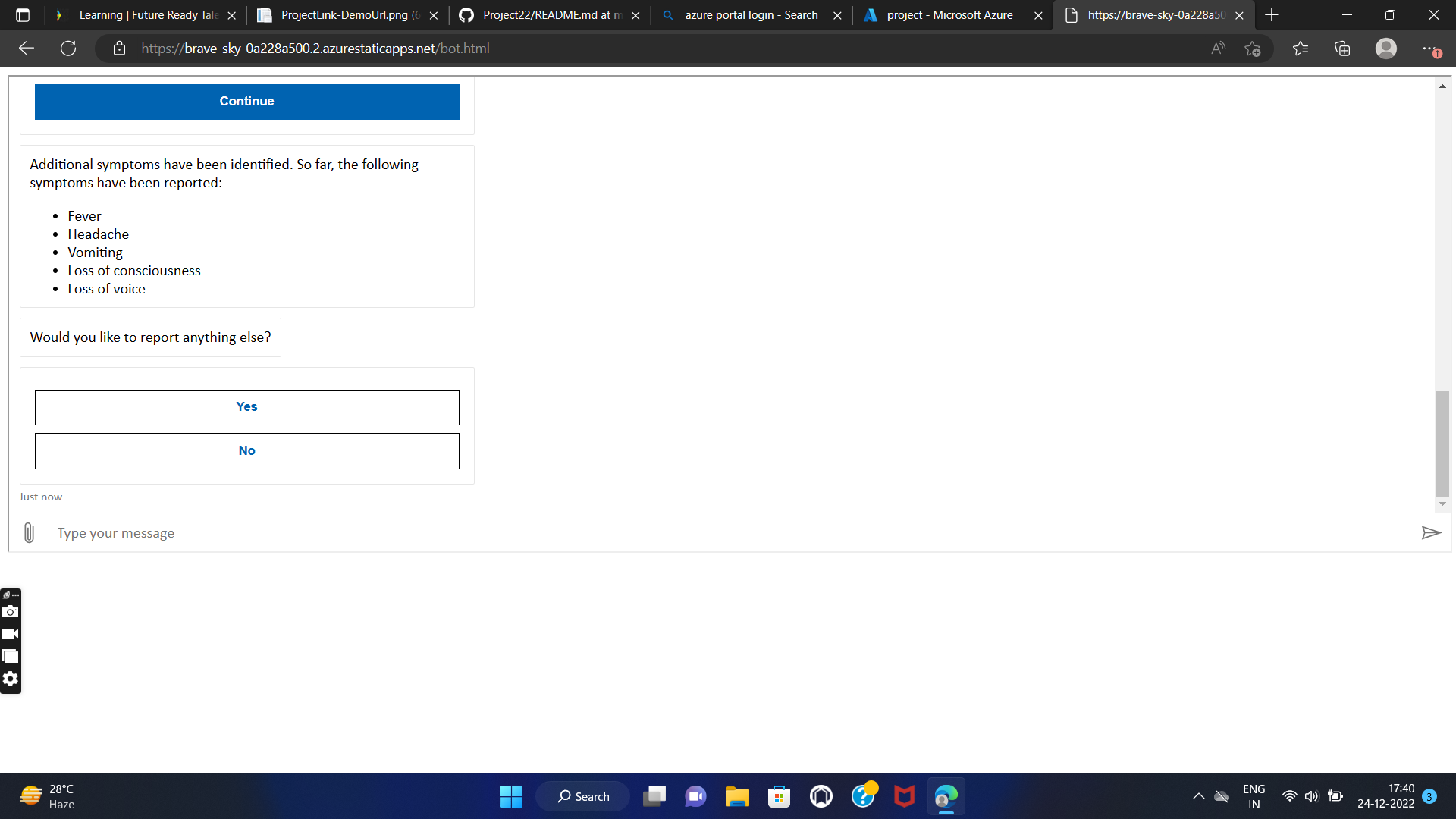1456x819 pixels.
Task: Add this page to favorites
Action: point(1252,49)
